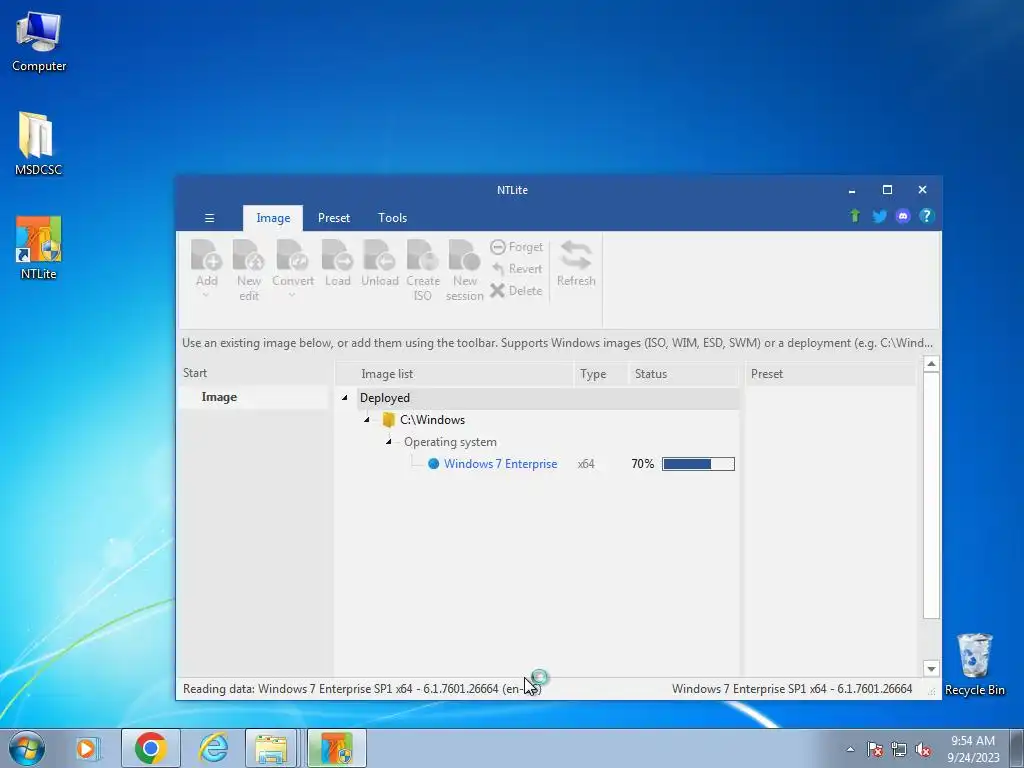Open the Convert dropdown arrow
Image resolution: width=1024 pixels, height=768 pixels.
(292, 295)
